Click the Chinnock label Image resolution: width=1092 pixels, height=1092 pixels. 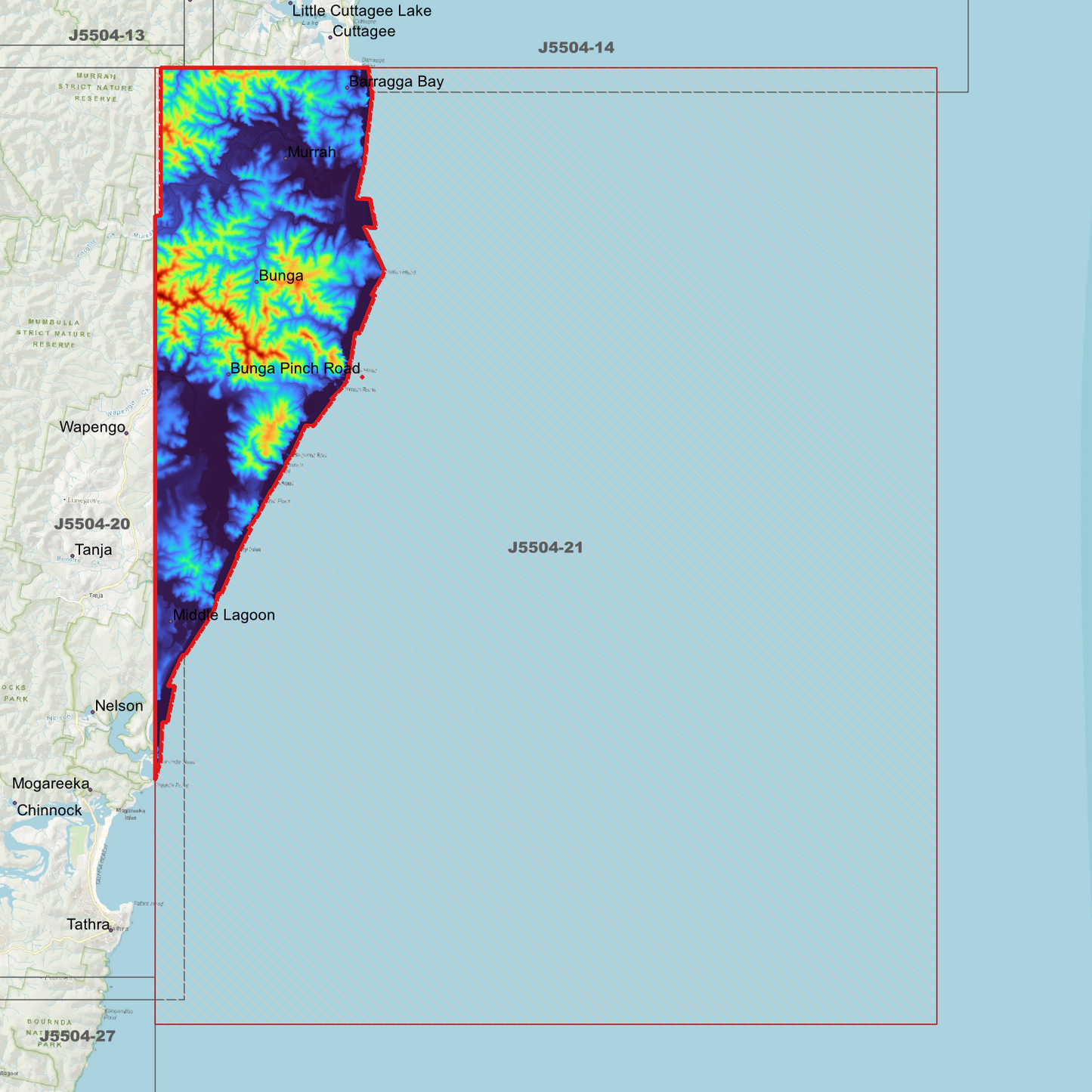50,809
